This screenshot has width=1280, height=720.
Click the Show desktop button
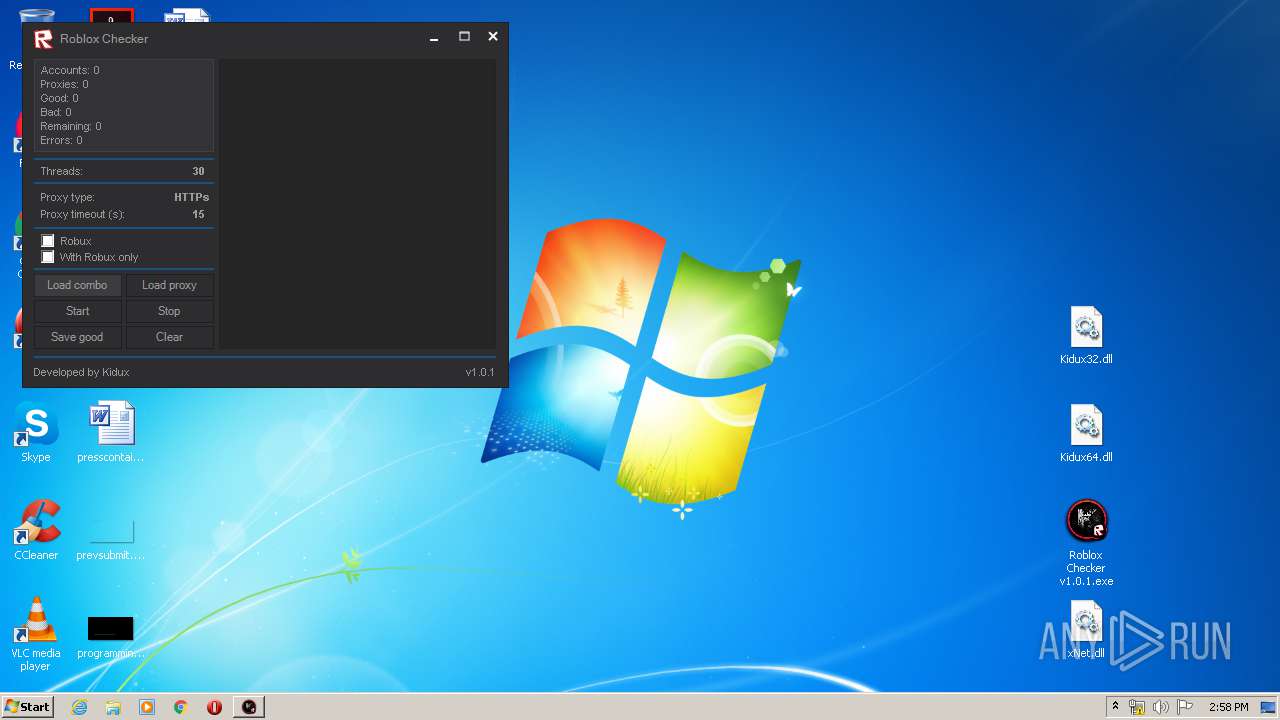(1268, 707)
